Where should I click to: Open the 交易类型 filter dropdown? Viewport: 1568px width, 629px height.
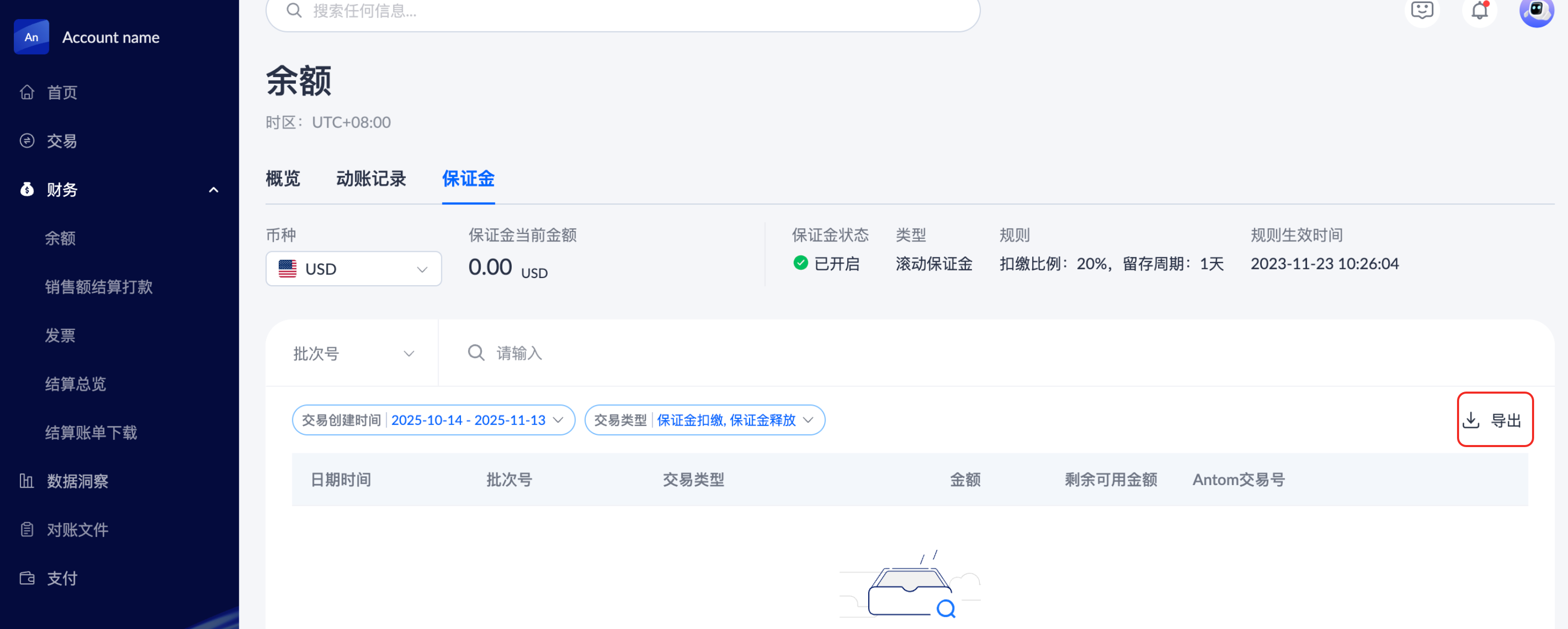click(704, 420)
